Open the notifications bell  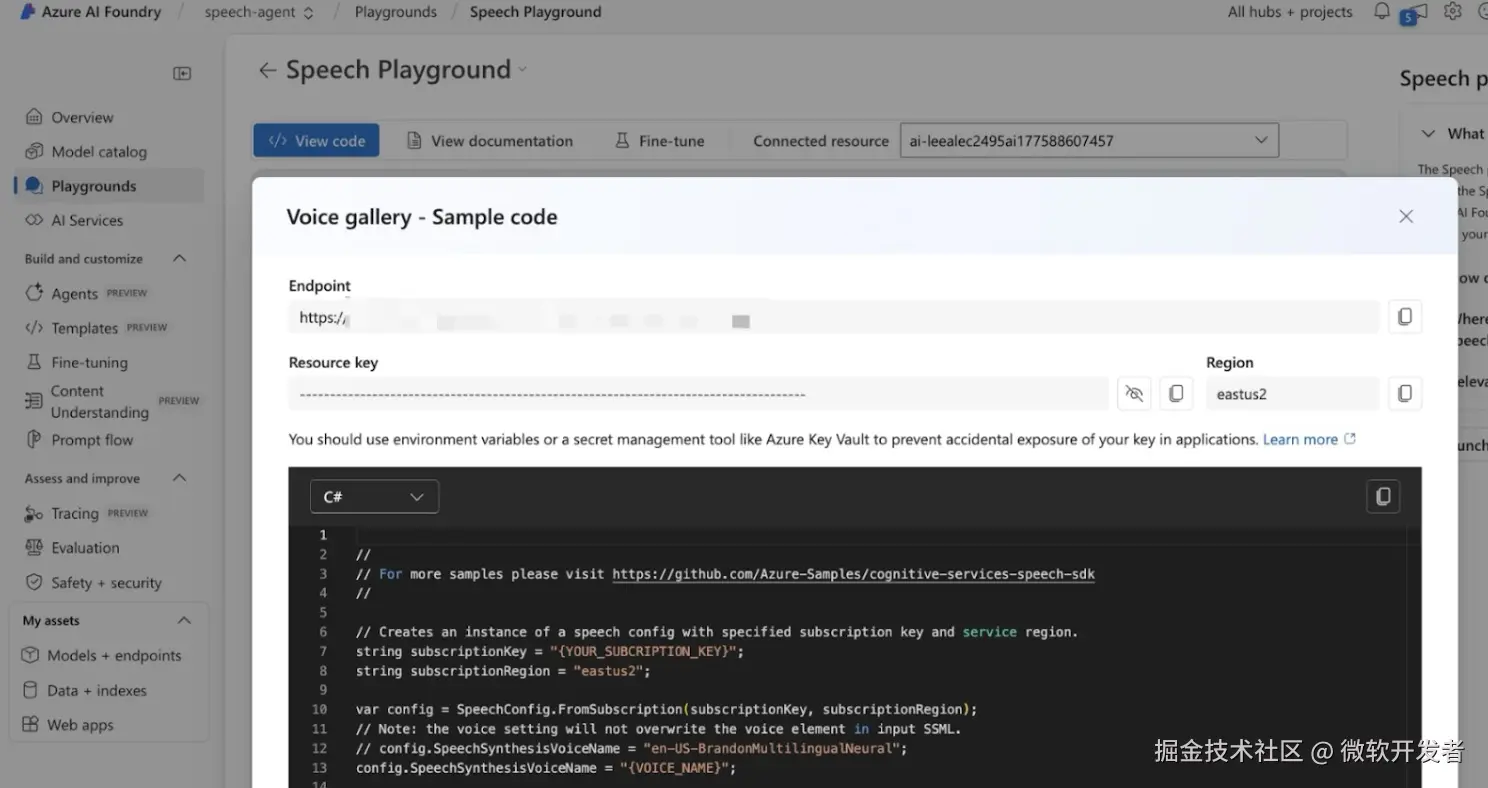1382,12
